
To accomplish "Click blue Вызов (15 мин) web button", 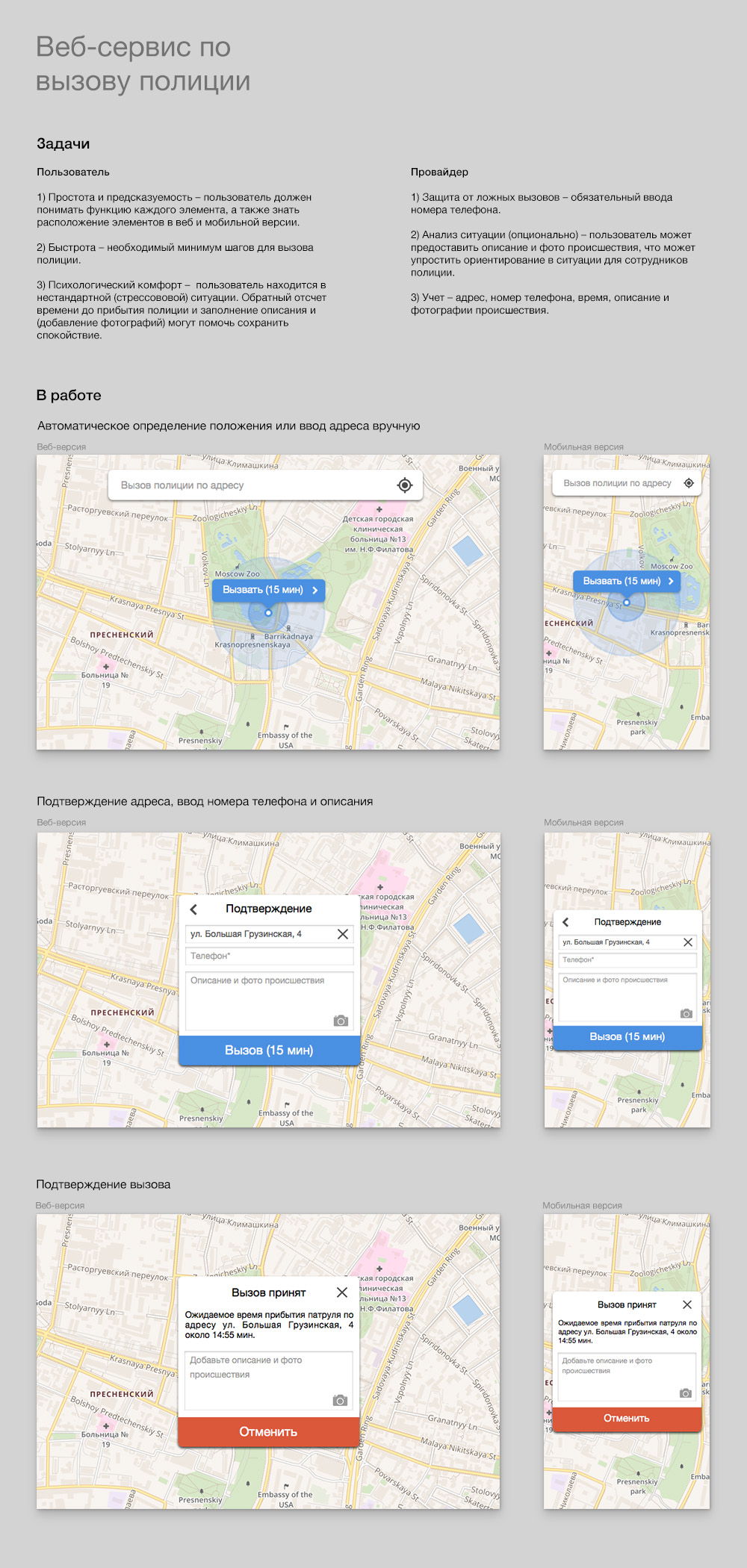I will pyautogui.click(x=269, y=1051).
